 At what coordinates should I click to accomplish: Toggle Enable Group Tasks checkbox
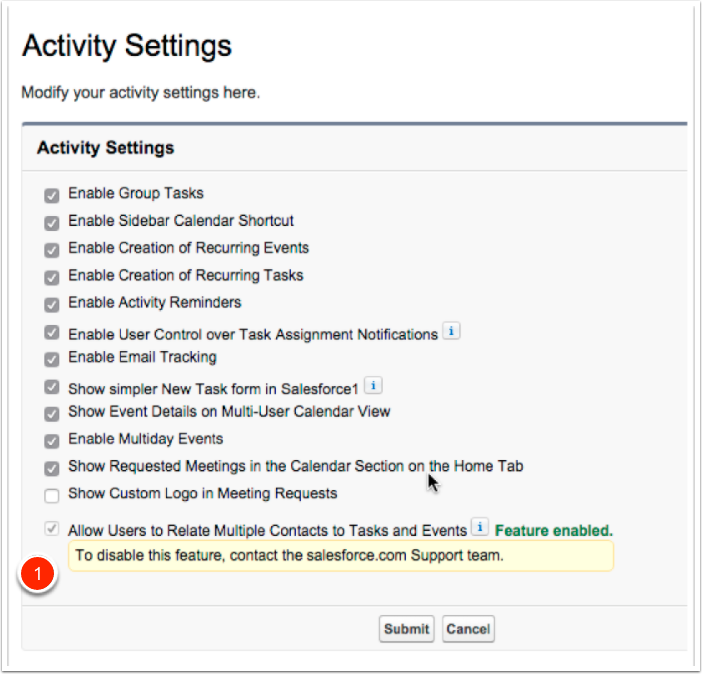click(x=51, y=195)
